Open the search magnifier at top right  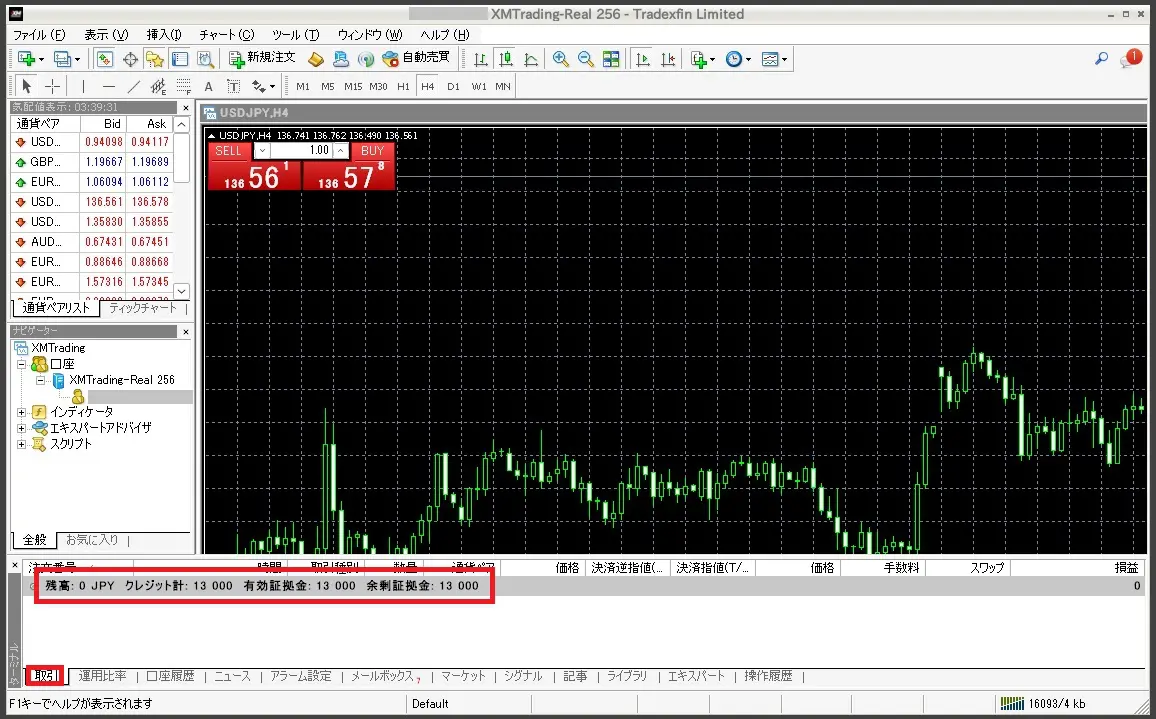pyautogui.click(x=1101, y=59)
